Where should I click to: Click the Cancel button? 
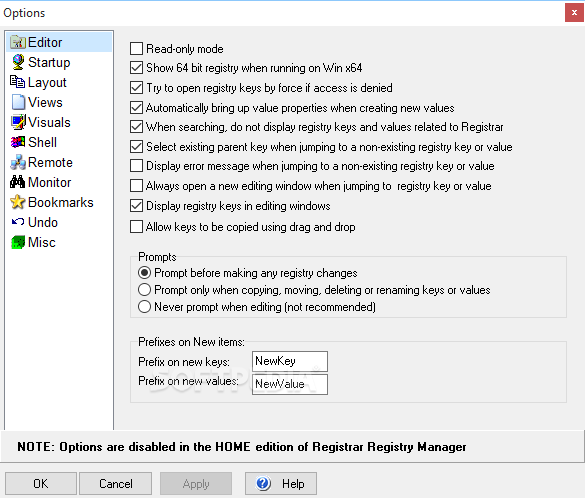coord(116,483)
